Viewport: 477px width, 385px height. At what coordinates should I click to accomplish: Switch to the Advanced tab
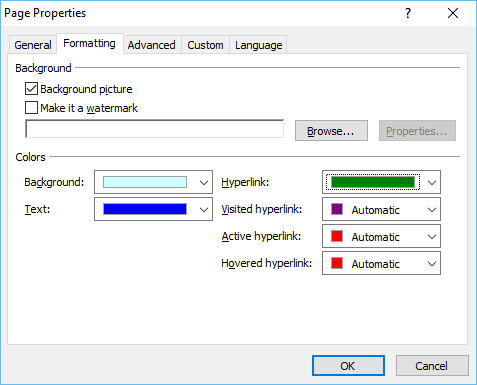pos(152,45)
